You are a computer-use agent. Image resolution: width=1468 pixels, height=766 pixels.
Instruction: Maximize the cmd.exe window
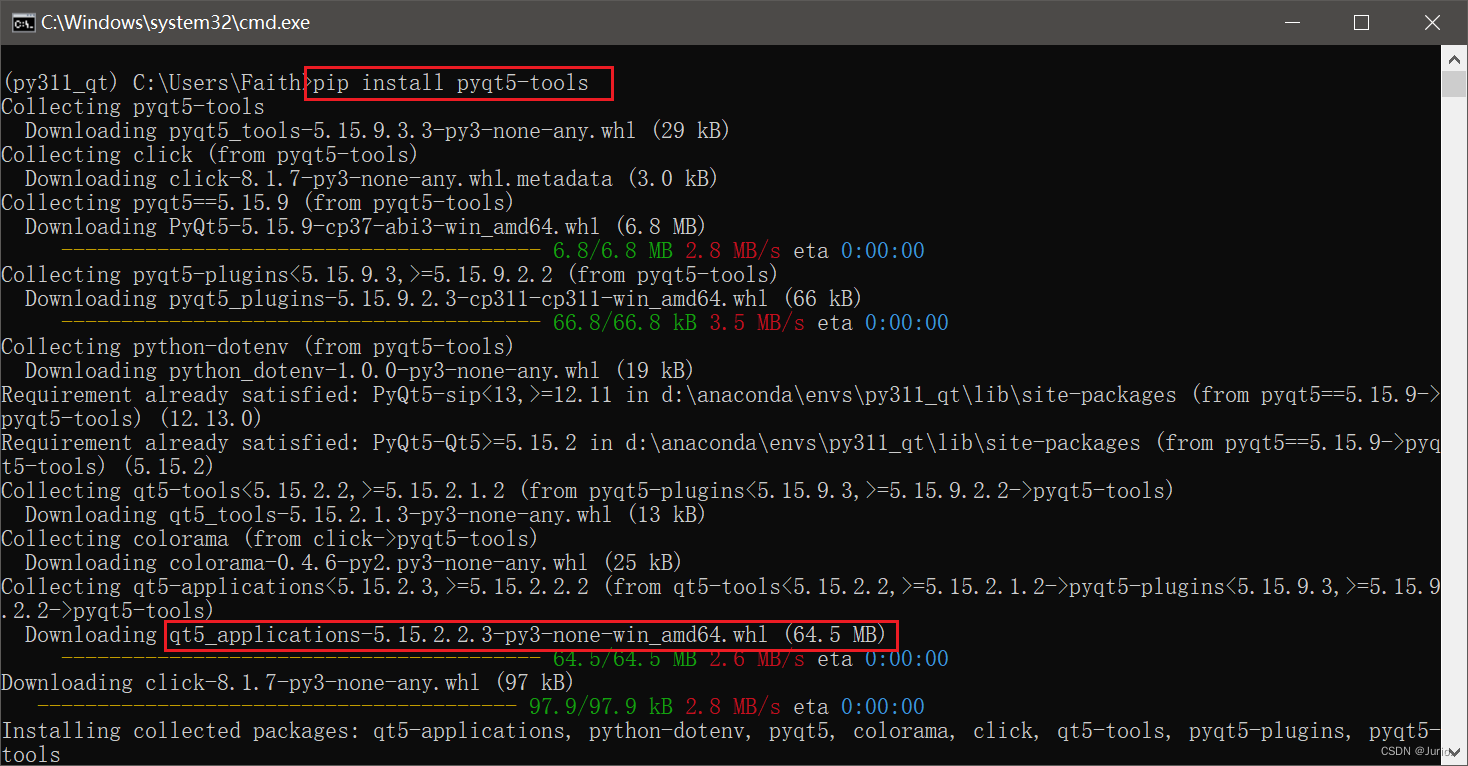[1361, 22]
